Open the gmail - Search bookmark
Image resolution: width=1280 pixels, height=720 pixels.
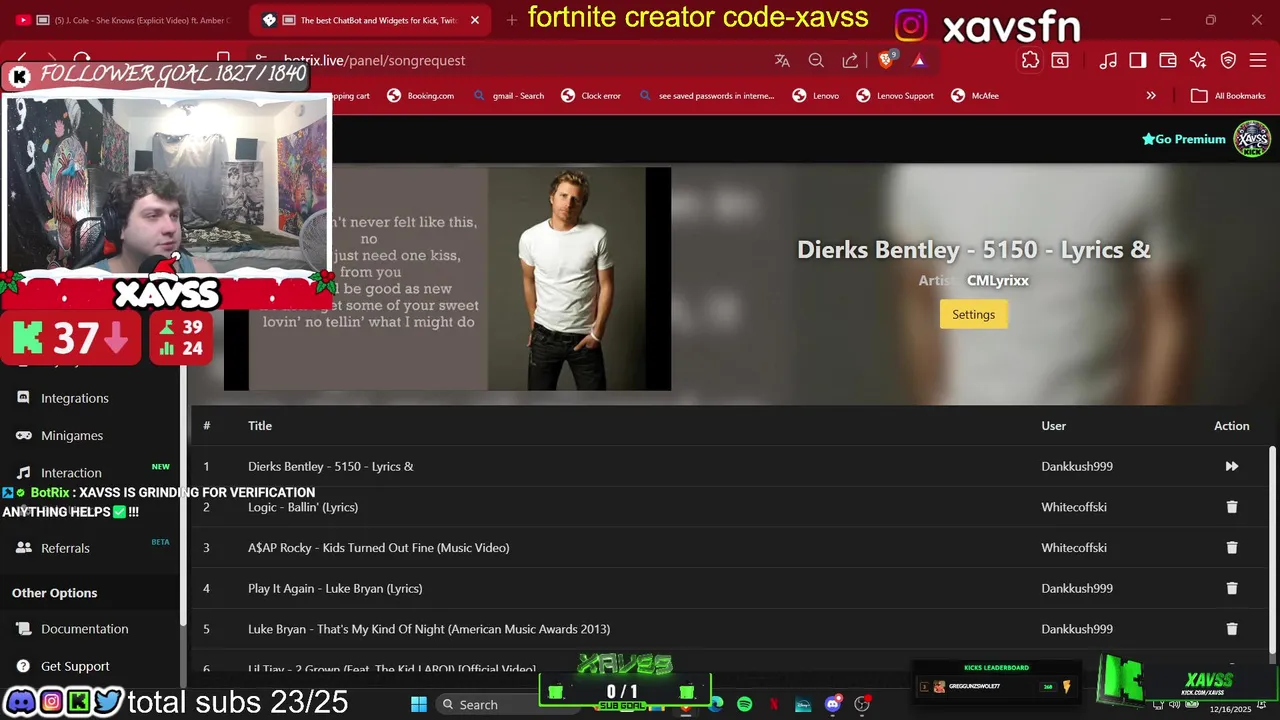coord(508,96)
